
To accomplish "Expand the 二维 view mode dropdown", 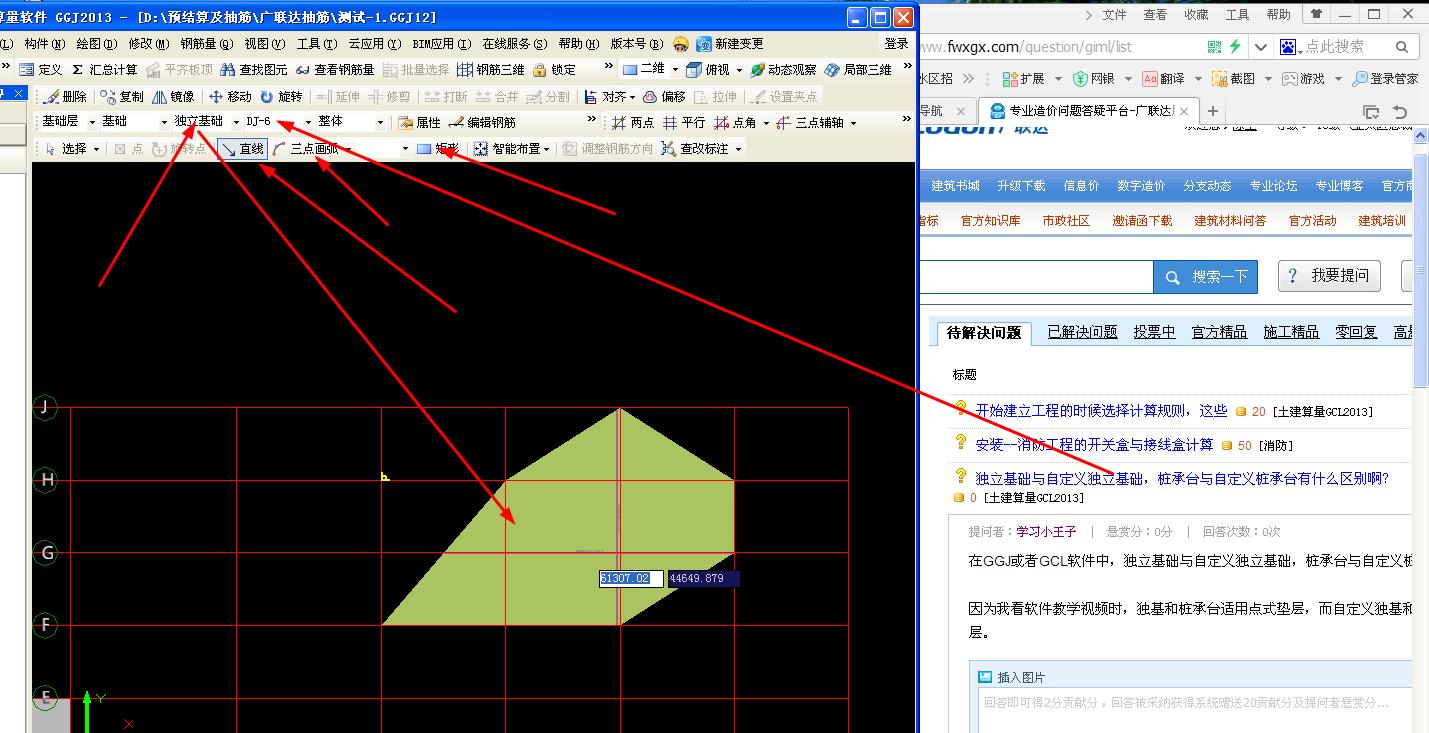I will [x=675, y=70].
